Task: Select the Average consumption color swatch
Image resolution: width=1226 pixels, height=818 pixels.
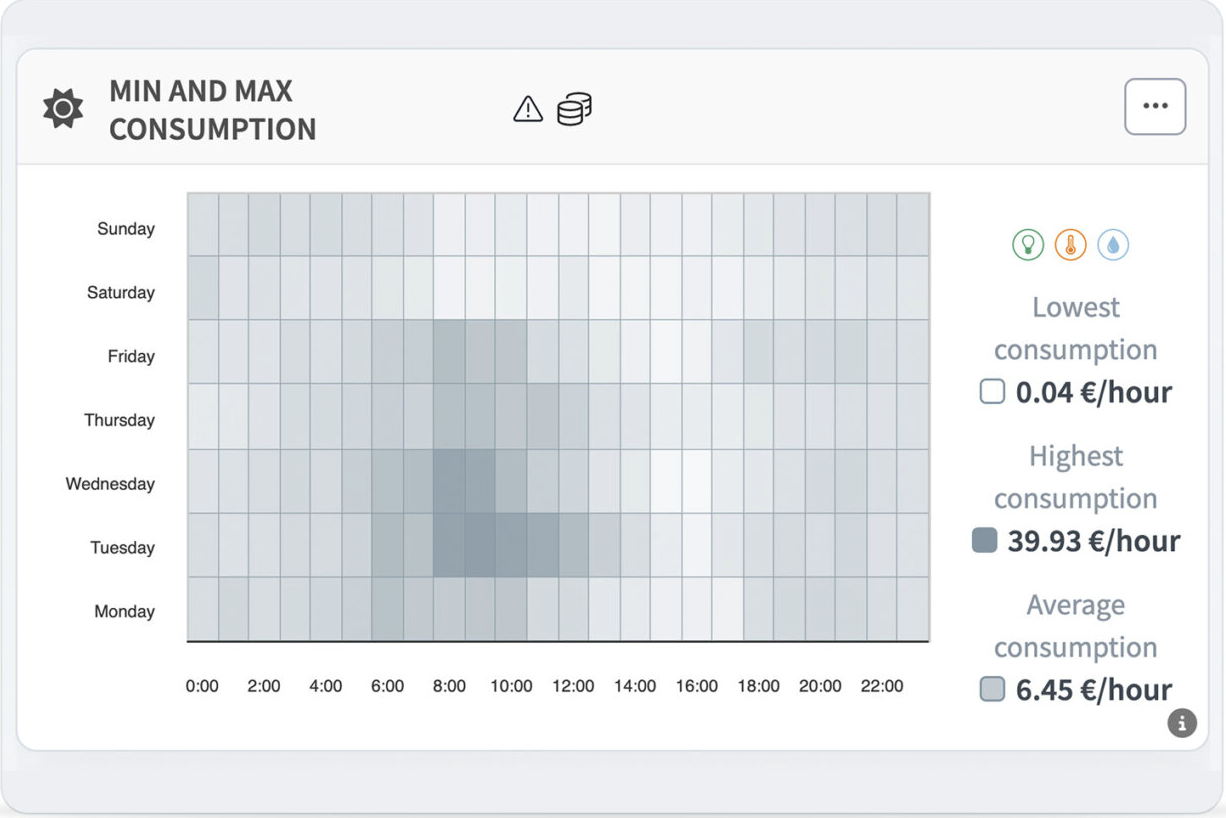Action: click(992, 689)
